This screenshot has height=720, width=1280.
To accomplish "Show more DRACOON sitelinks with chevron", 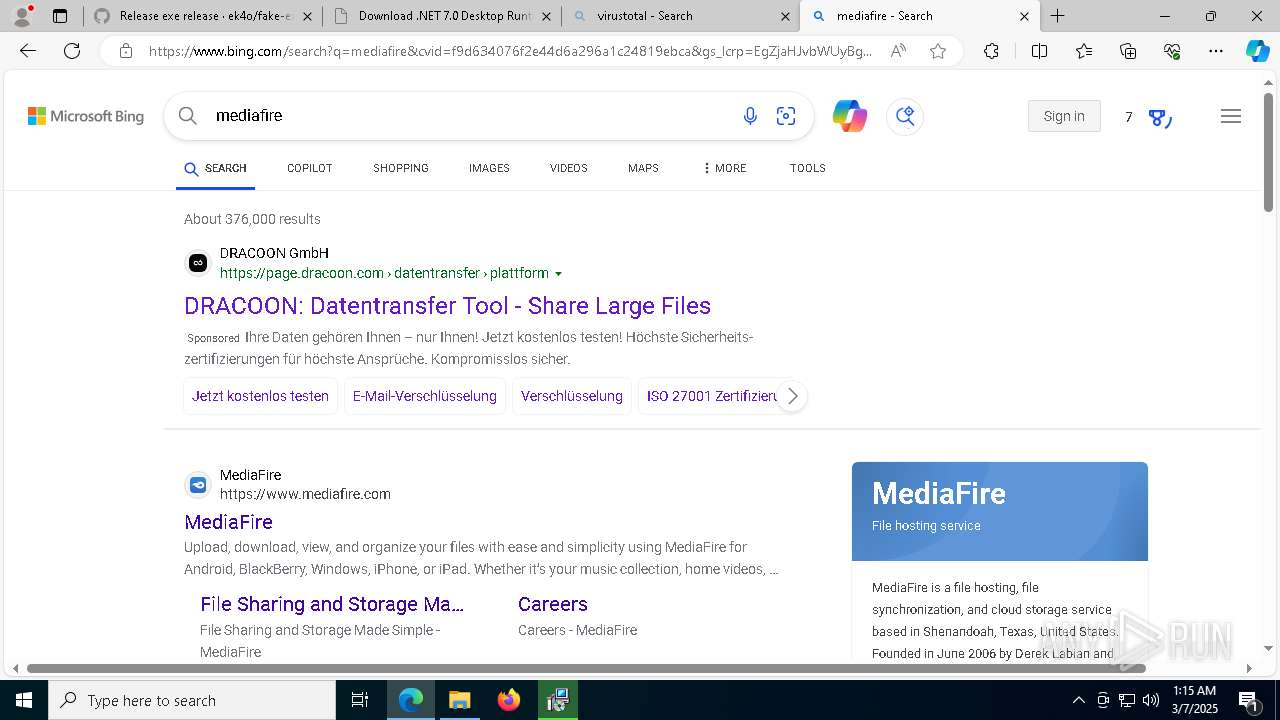I will [792, 396].
